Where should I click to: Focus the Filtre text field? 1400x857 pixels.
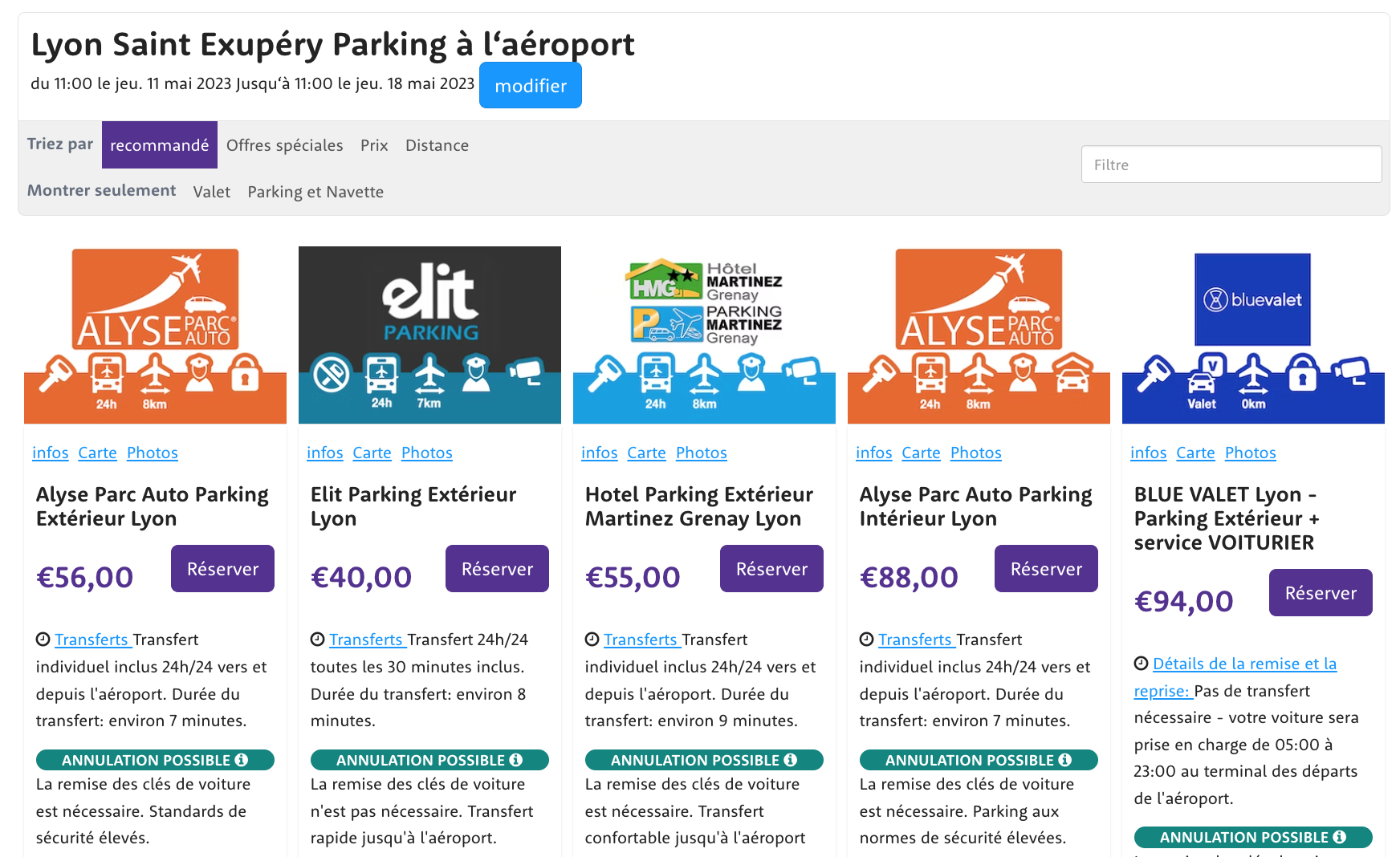(1231, 164)
